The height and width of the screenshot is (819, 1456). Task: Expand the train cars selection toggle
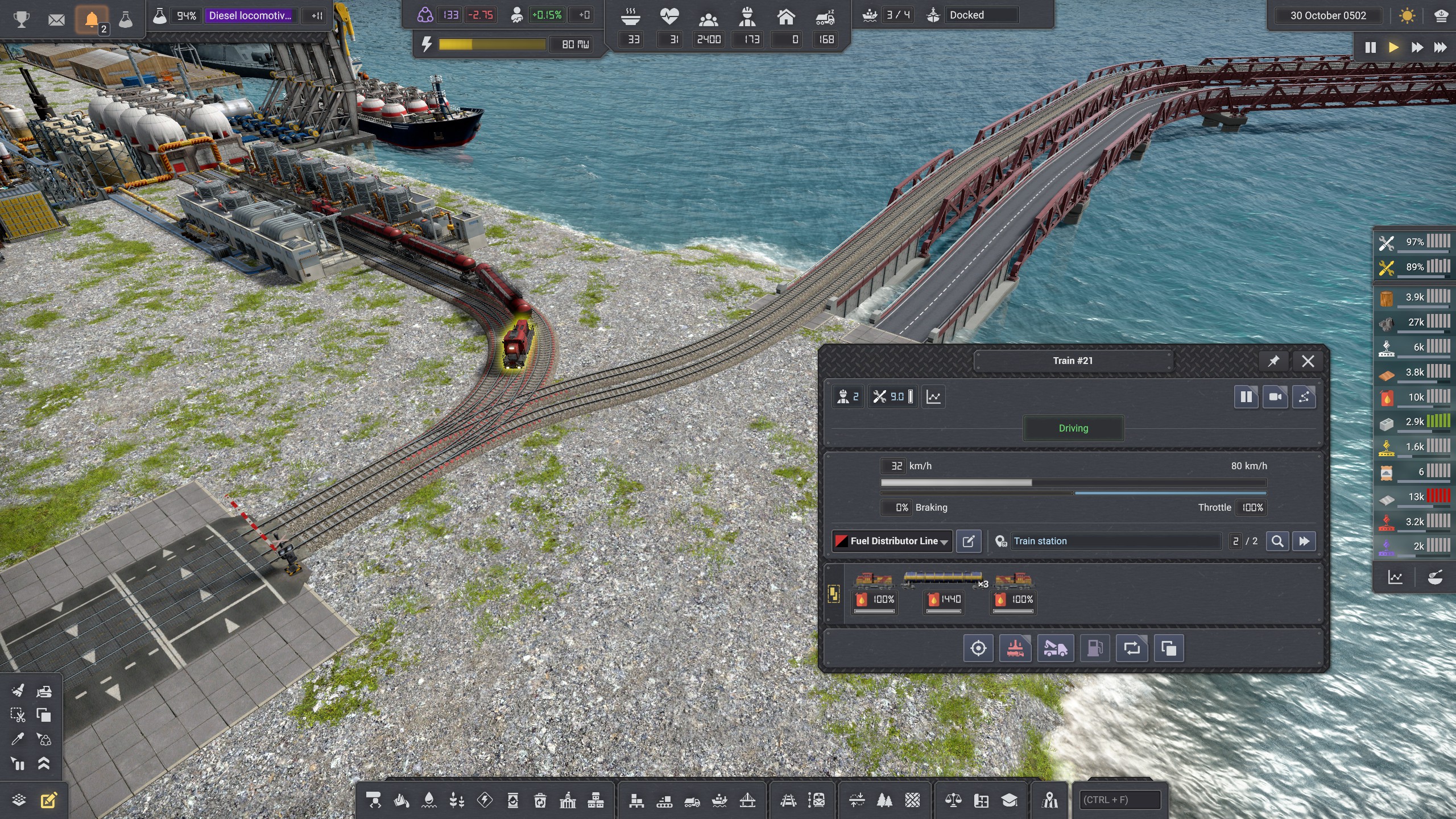[x=833, y=594]
